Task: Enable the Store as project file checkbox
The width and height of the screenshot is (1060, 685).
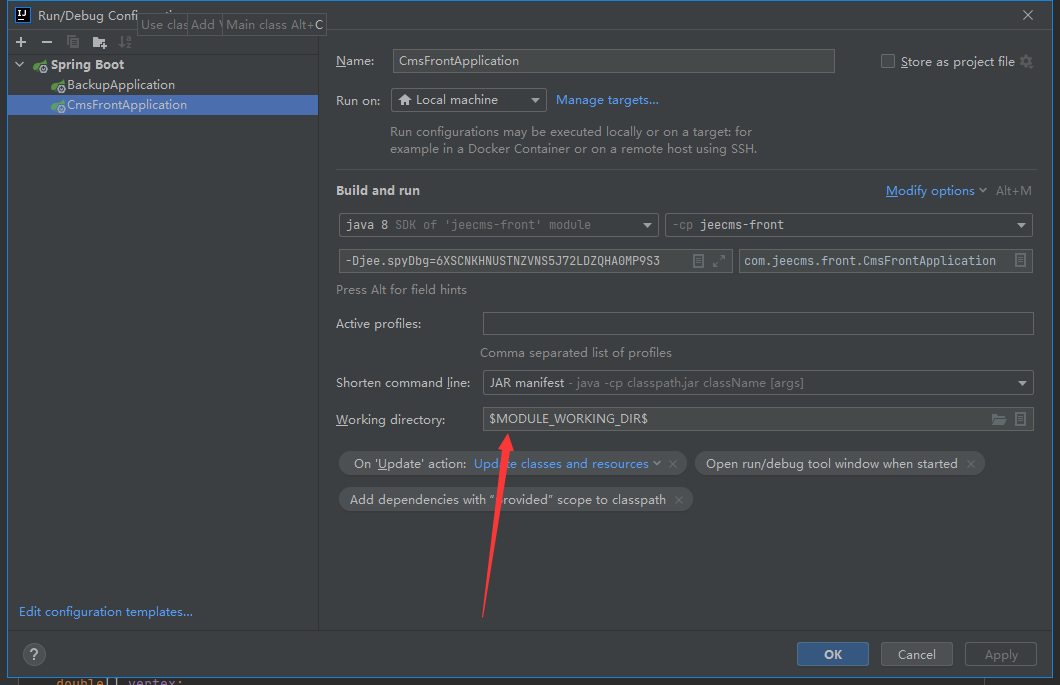Action: click(x=888, y=62)
